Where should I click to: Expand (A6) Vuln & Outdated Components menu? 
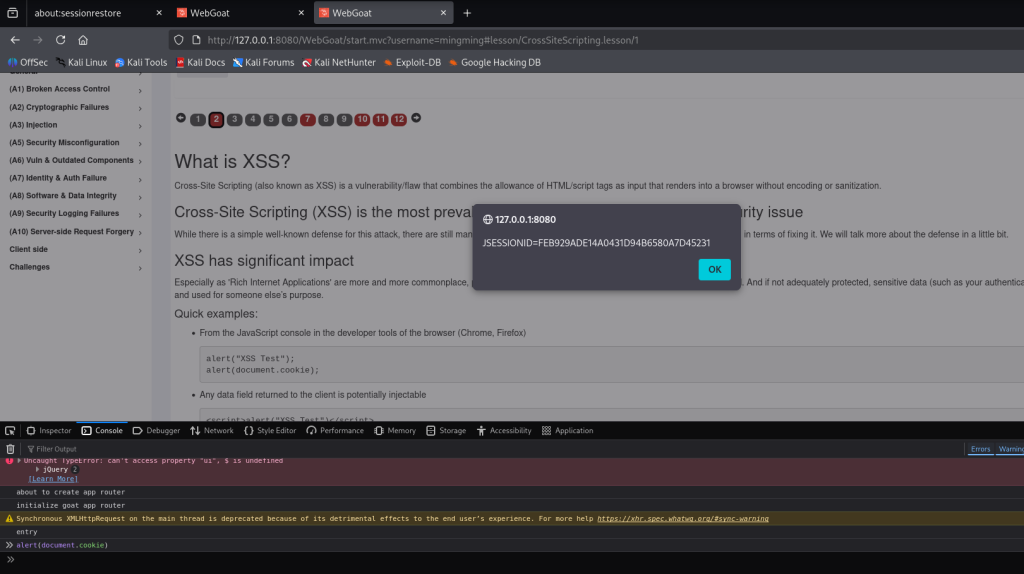76,161
